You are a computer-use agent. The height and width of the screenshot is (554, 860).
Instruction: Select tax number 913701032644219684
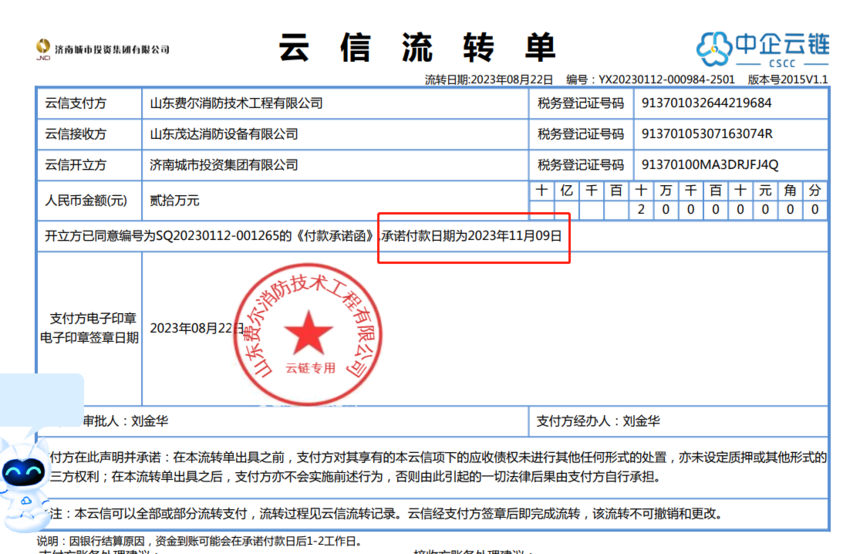706,103
